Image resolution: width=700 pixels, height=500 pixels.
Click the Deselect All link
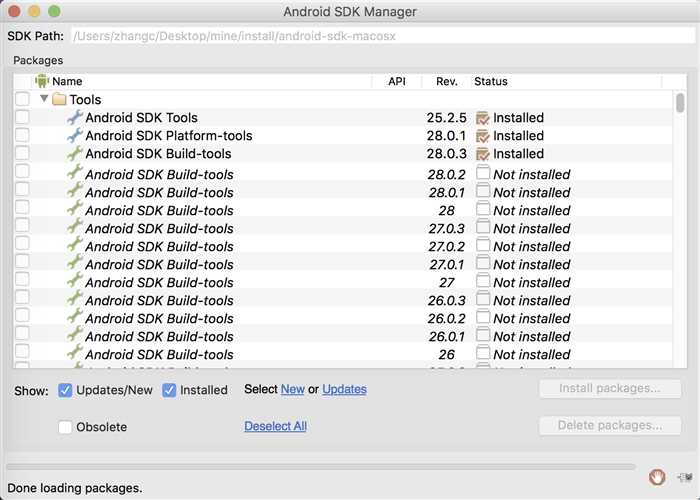pos(275,426)
